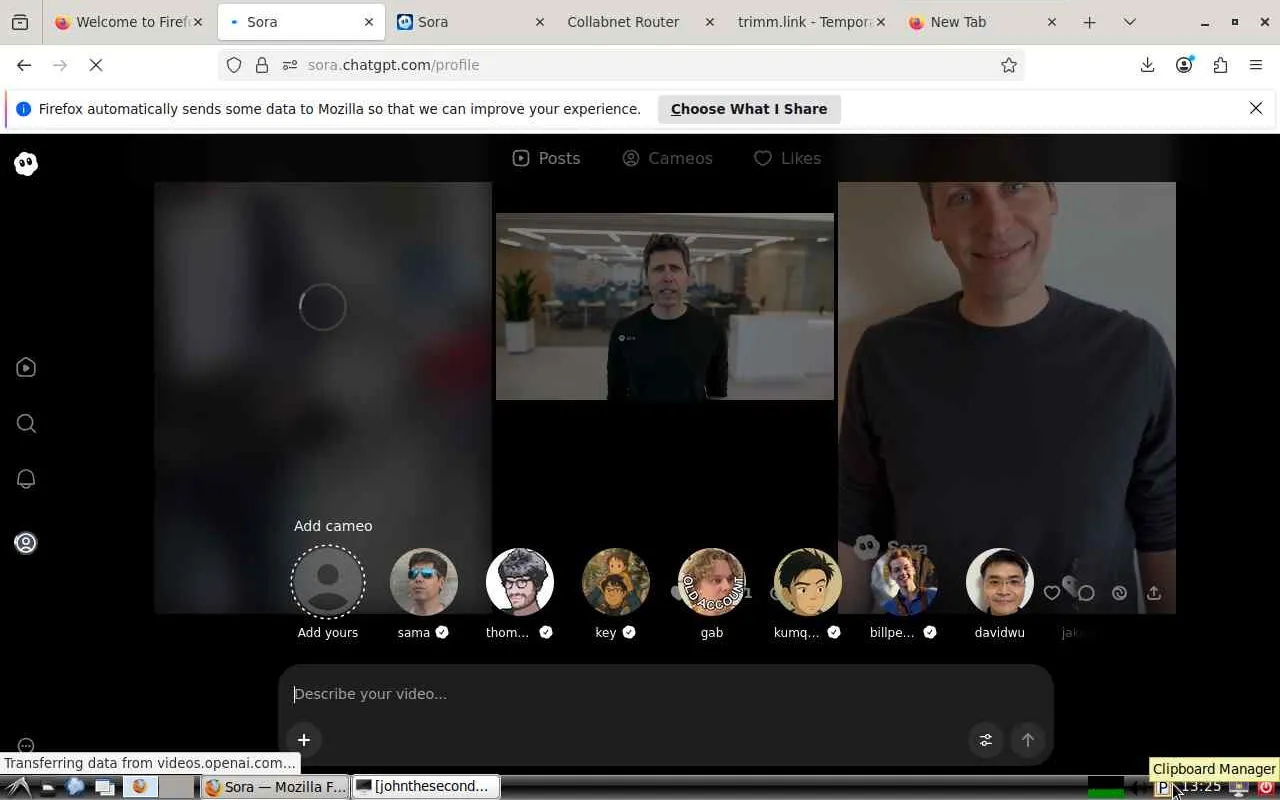Select the gab cameo avatar
The height and width of the screenshot is (800, 1280).
tap(712, 582)
